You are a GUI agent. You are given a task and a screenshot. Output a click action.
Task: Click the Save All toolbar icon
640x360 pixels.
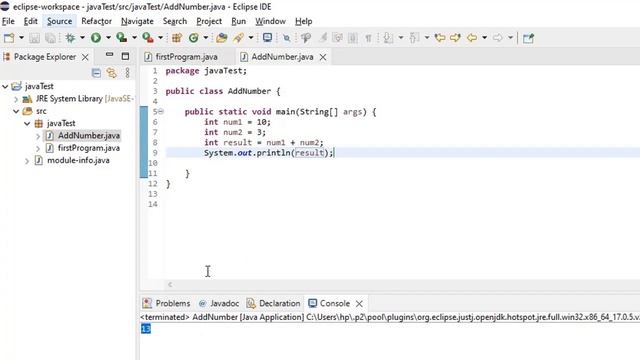pos(50,38)
